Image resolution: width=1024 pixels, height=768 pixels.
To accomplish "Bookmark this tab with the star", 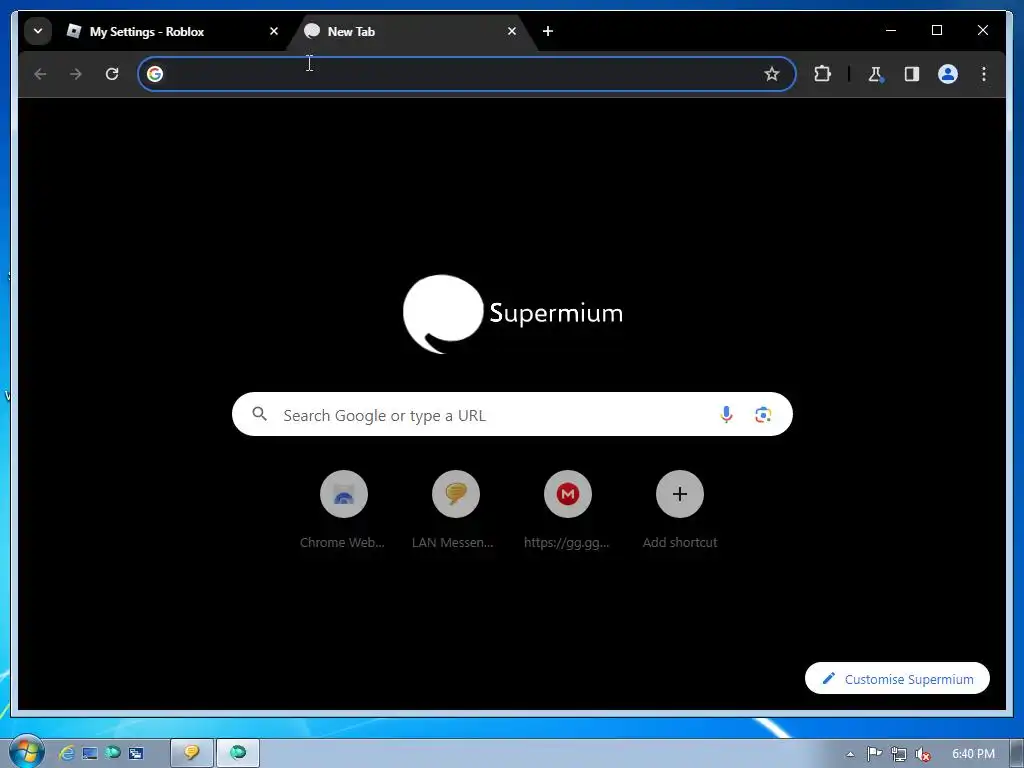I will (x=771, y=74).
